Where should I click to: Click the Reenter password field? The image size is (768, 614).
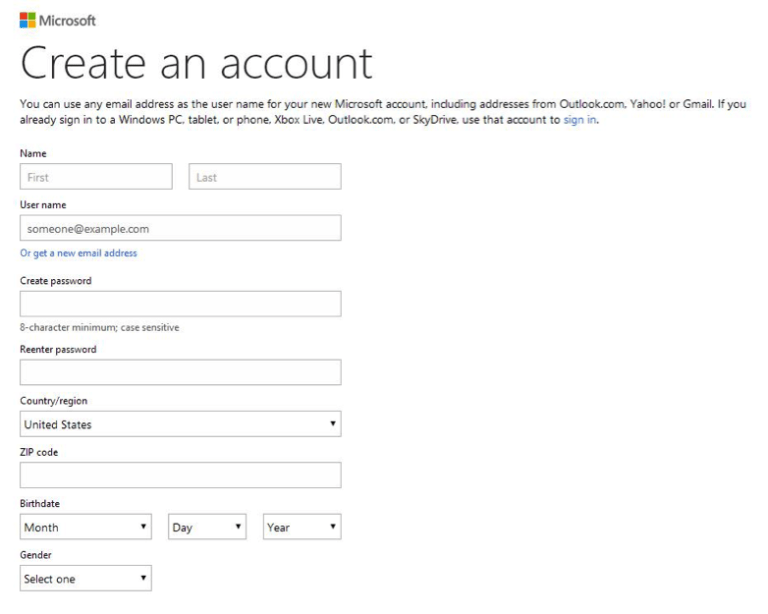(181, 373)
